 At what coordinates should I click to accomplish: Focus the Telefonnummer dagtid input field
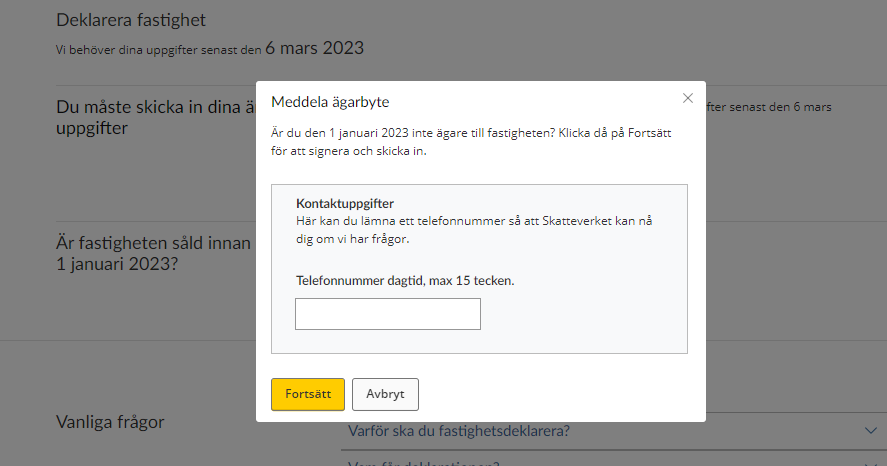pyautogui.click(x=387, y=314)
